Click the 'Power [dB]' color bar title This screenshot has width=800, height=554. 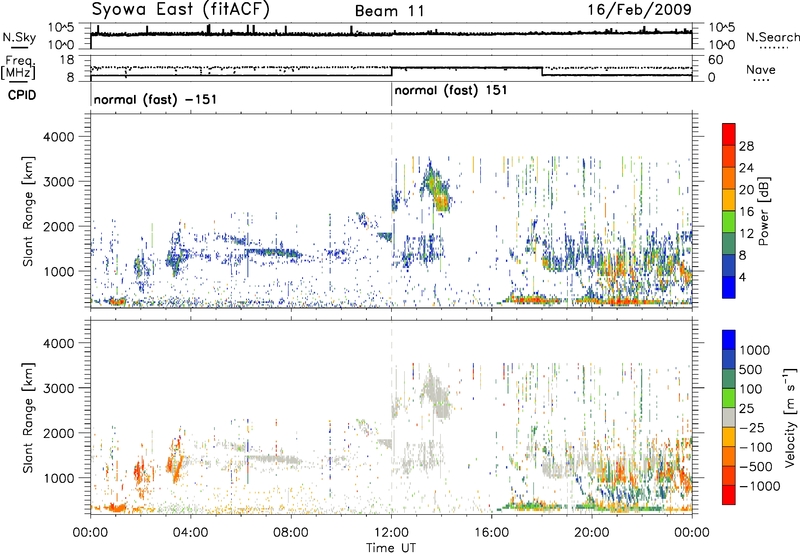point(763,211)
